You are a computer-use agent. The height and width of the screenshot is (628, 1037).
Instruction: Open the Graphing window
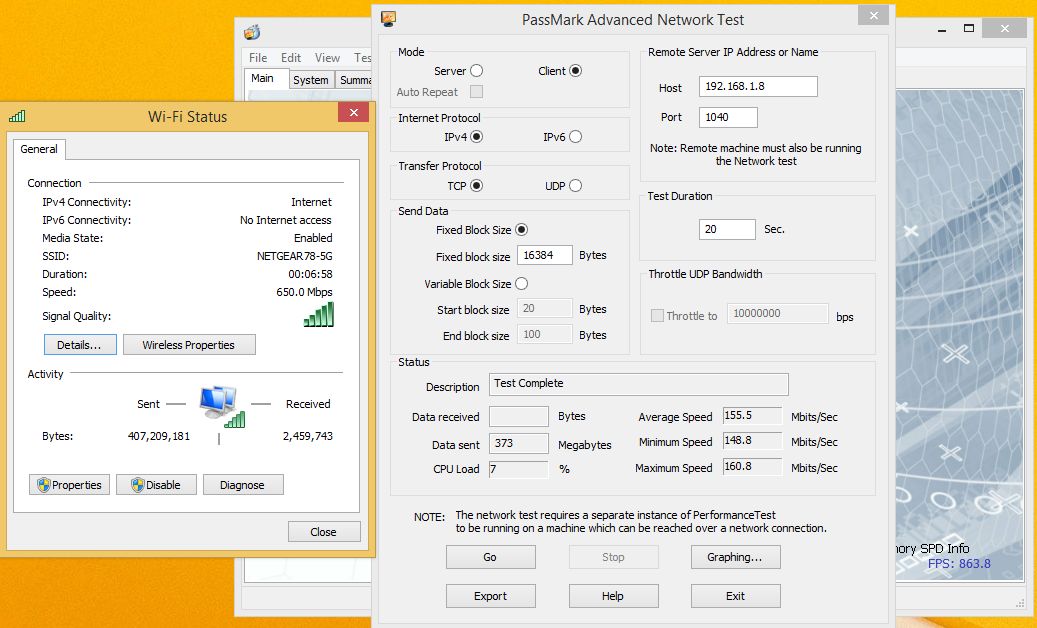pos(735,557)
